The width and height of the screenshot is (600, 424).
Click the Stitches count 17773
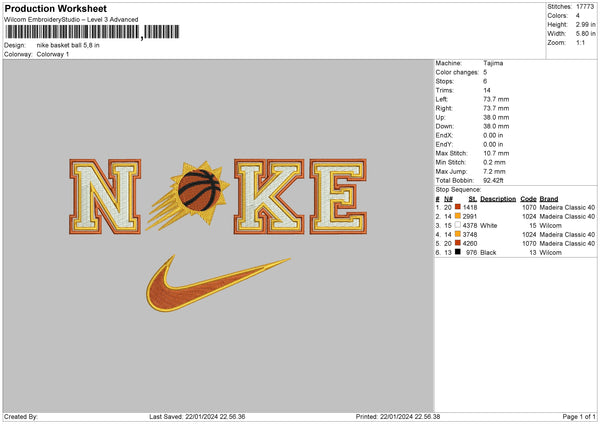point(585,7)
